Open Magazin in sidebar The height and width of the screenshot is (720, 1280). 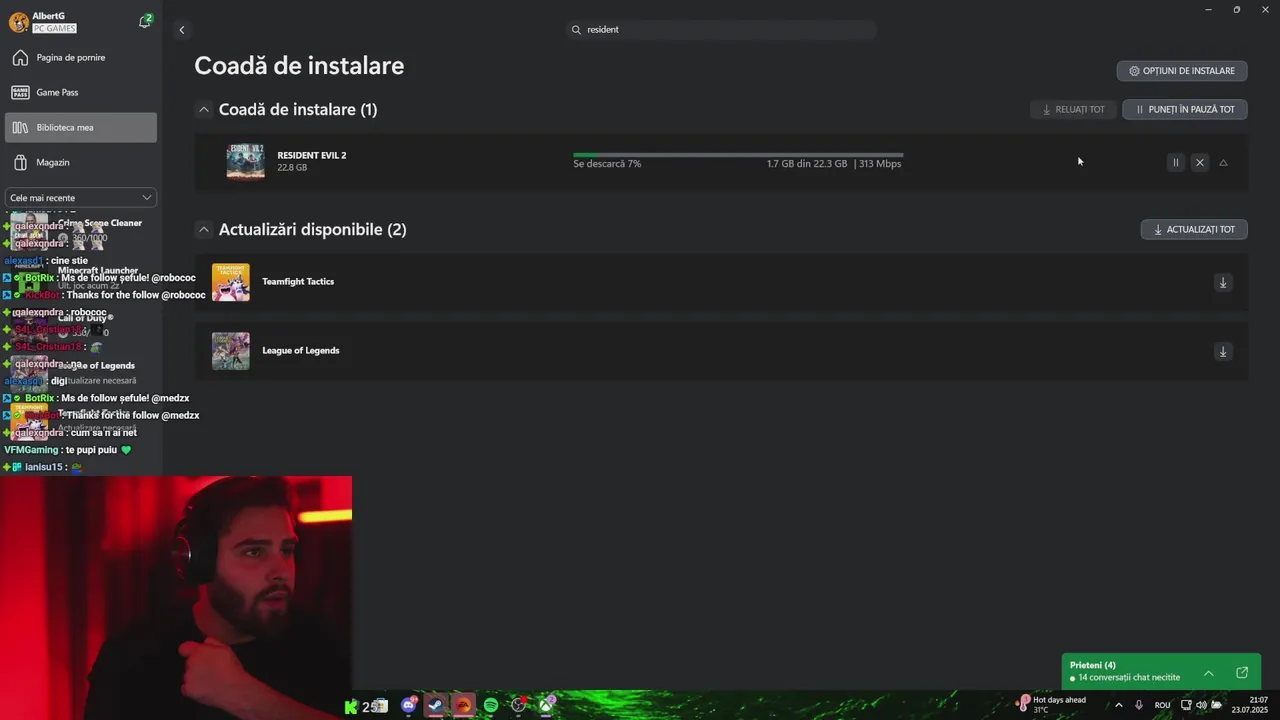[x=81, y=162]
